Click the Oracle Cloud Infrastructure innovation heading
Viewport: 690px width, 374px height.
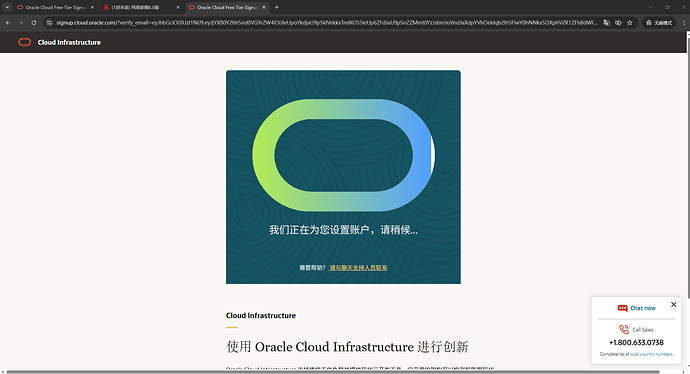point(347,347)
